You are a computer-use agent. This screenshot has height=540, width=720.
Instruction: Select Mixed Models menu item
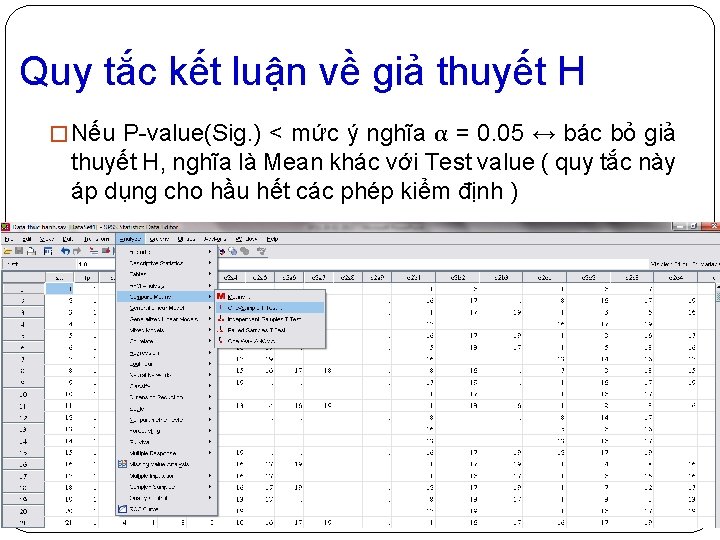(x=166, y=330)
